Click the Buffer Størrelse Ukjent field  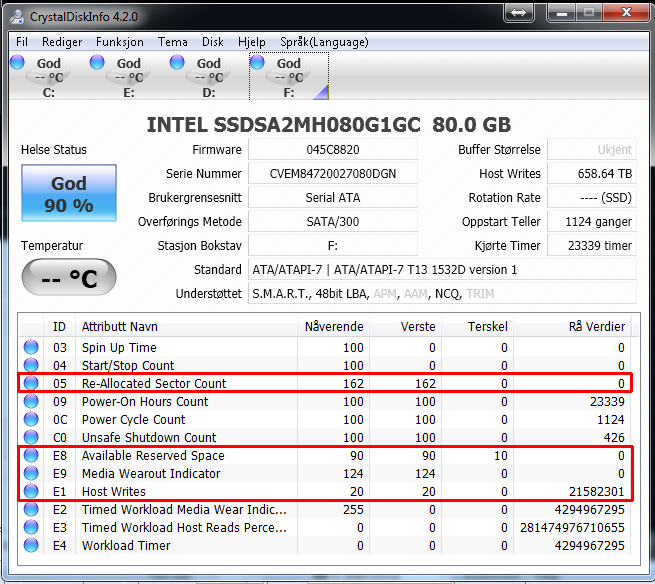pyautogui.click(x=592, y=150)
